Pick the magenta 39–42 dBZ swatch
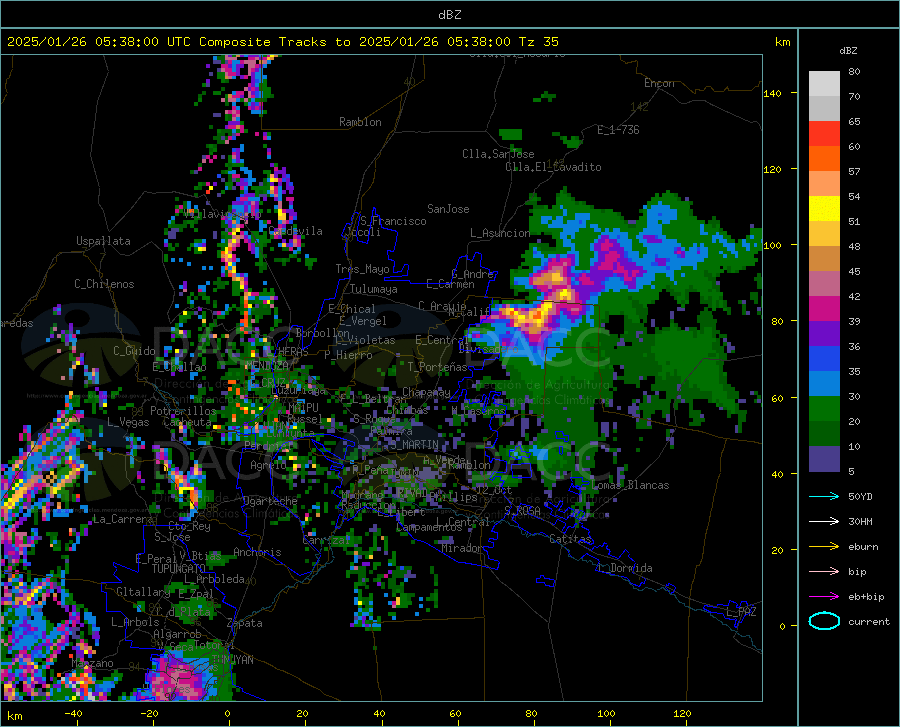900x727 pixels. [824, 309]
